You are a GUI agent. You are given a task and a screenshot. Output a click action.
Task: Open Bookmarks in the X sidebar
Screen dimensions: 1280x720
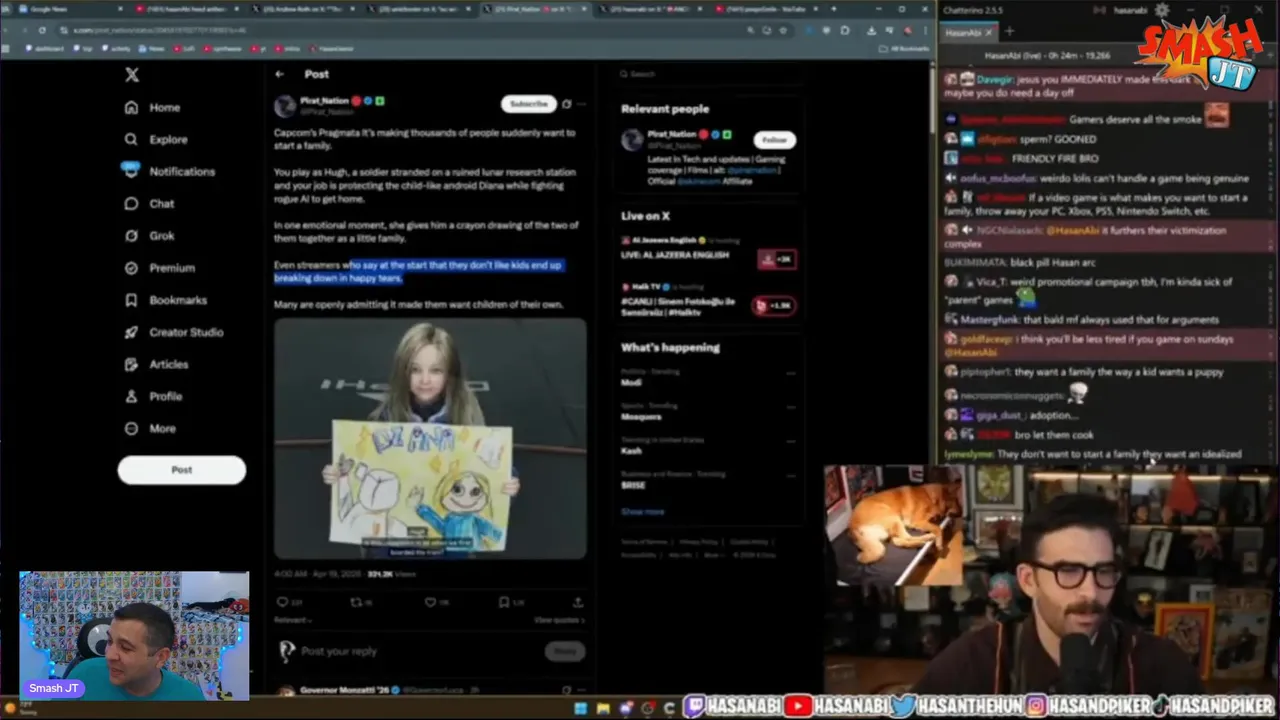pos(165,299)
